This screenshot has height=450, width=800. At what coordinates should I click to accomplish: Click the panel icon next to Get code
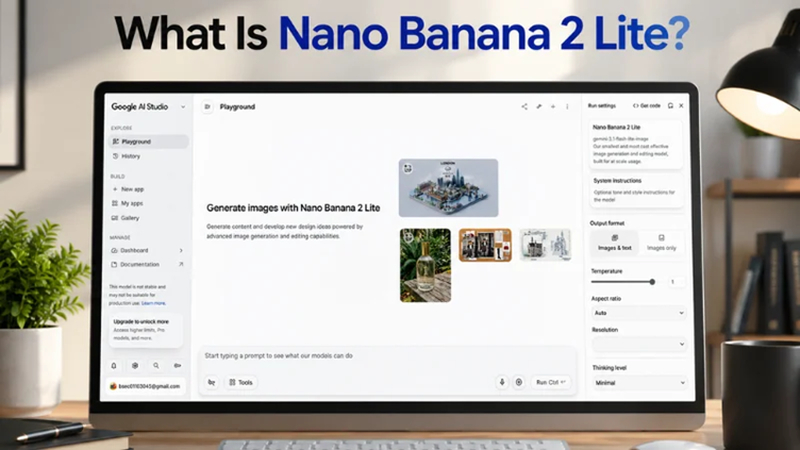(x=670, y=106)
